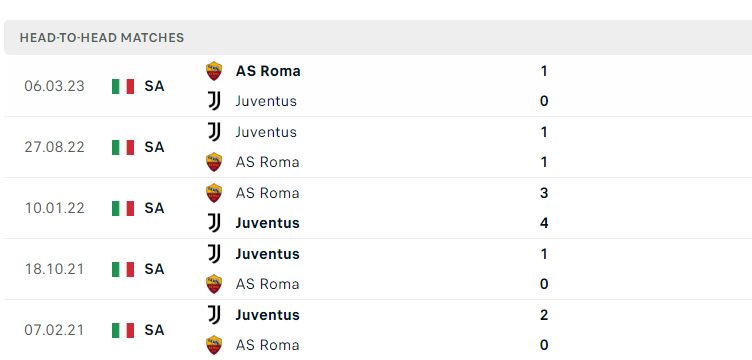Click Juventus logo in 06.03.23 match
752x360 pixels.
[214, 101]
